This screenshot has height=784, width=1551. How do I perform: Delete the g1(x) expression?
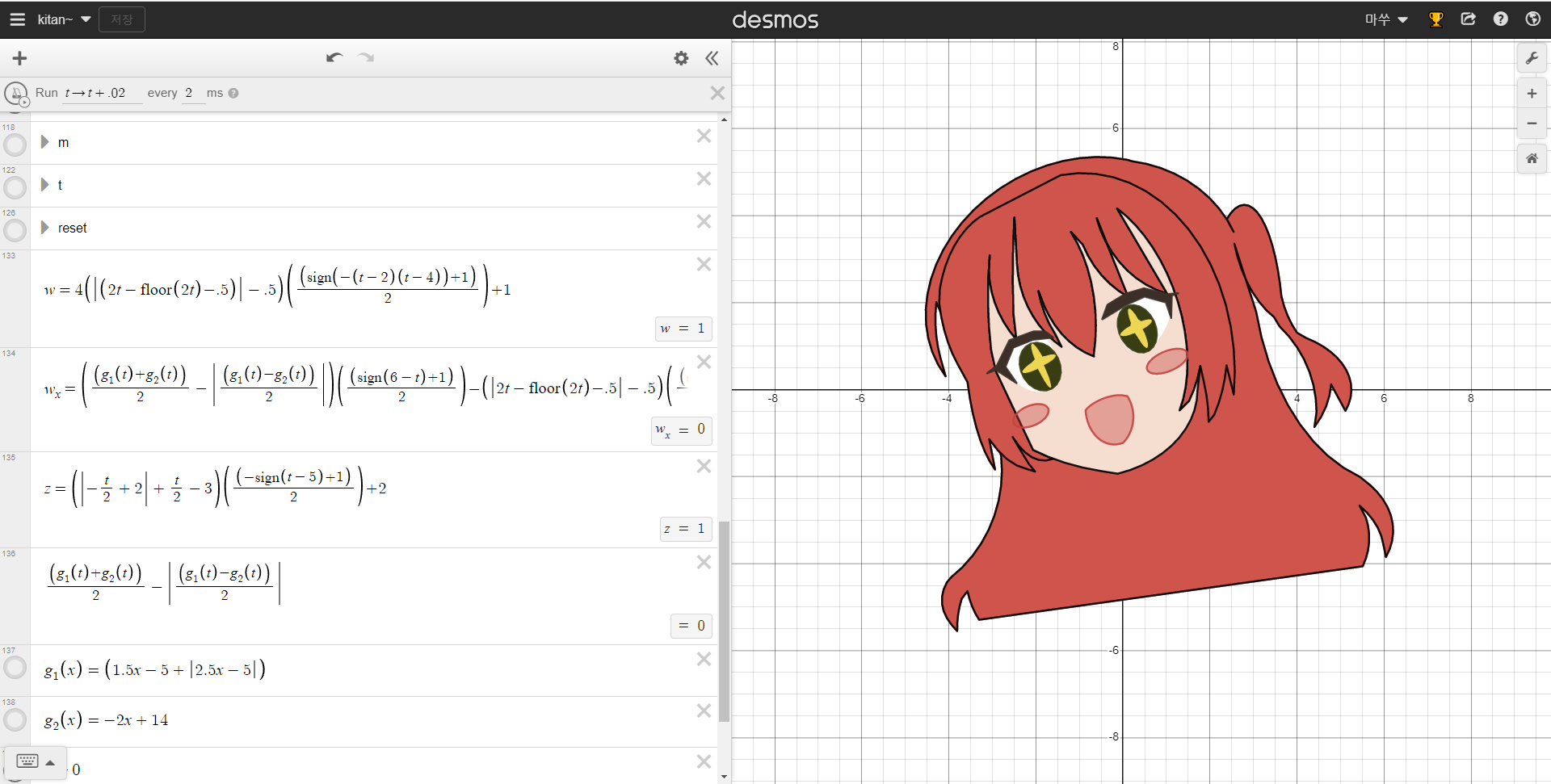click(704, 660)
